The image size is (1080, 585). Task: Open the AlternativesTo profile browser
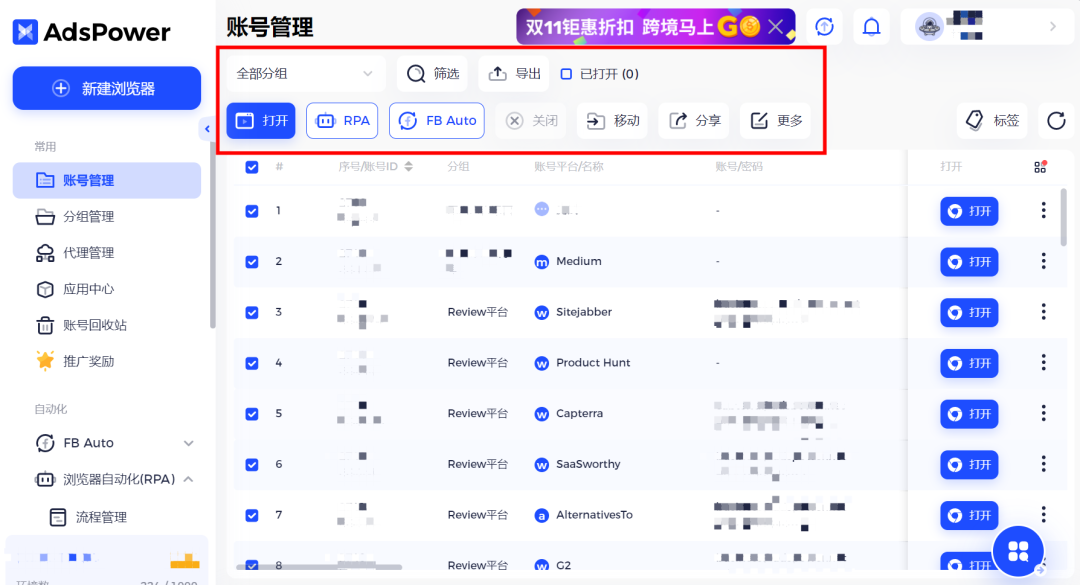tap(969, 515)
